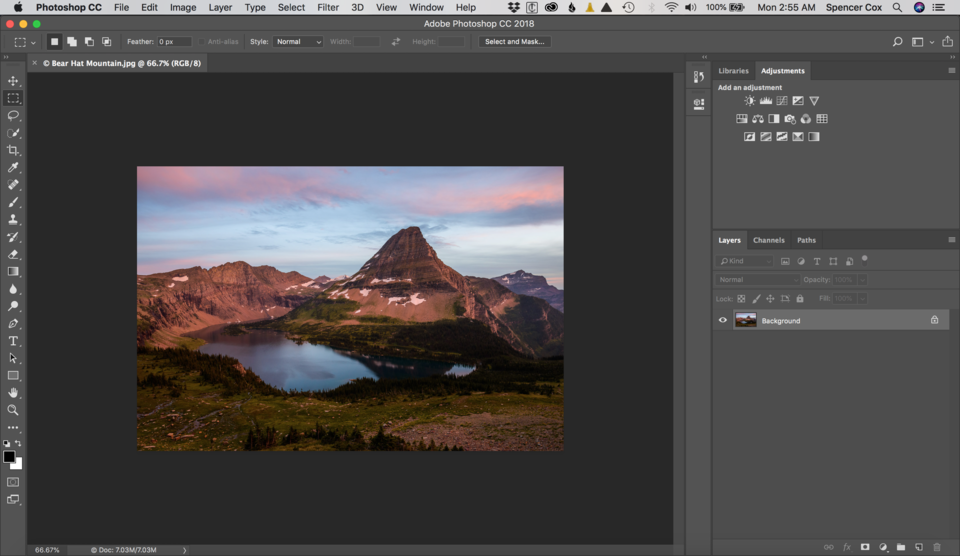Choose the Subtract from selection mode

(x=89, y=42)
